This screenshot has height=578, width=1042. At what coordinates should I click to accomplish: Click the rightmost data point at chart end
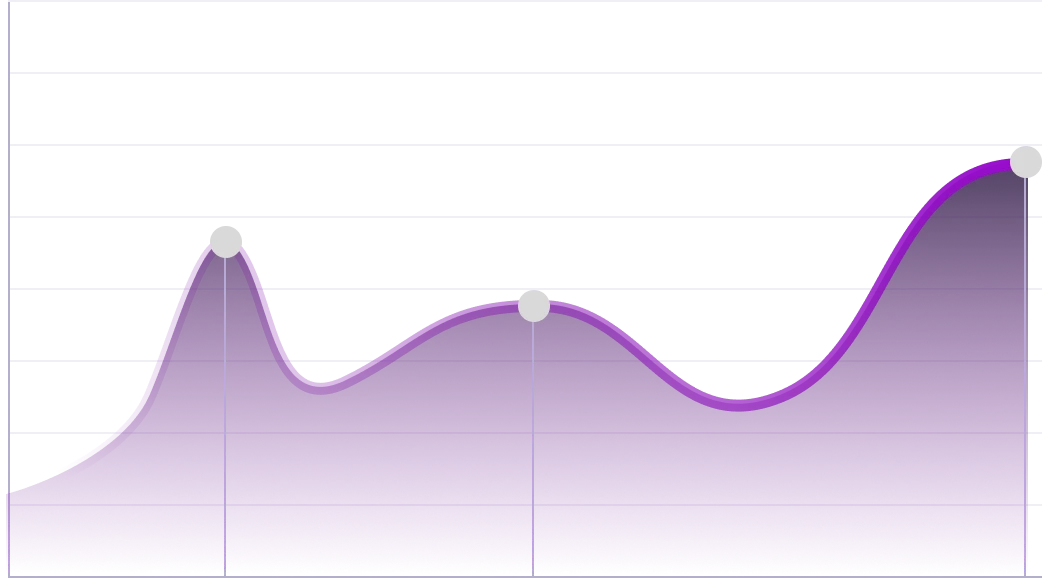click(1026, 162)
